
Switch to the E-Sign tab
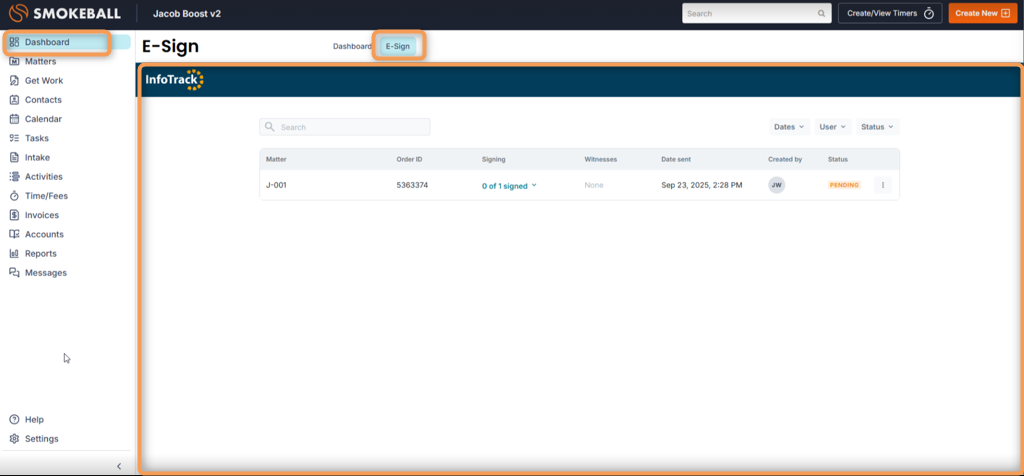[x=398, y=46]
